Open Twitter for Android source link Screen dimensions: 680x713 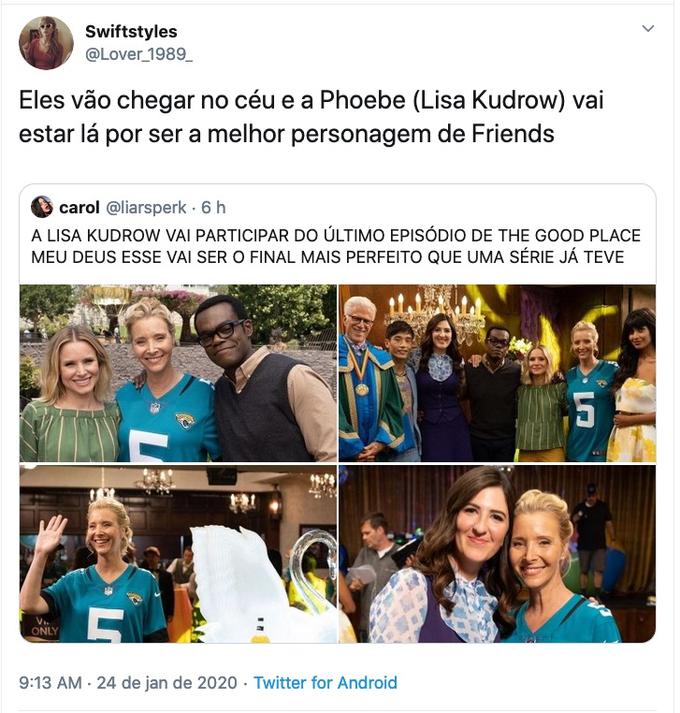click(325, 683)
